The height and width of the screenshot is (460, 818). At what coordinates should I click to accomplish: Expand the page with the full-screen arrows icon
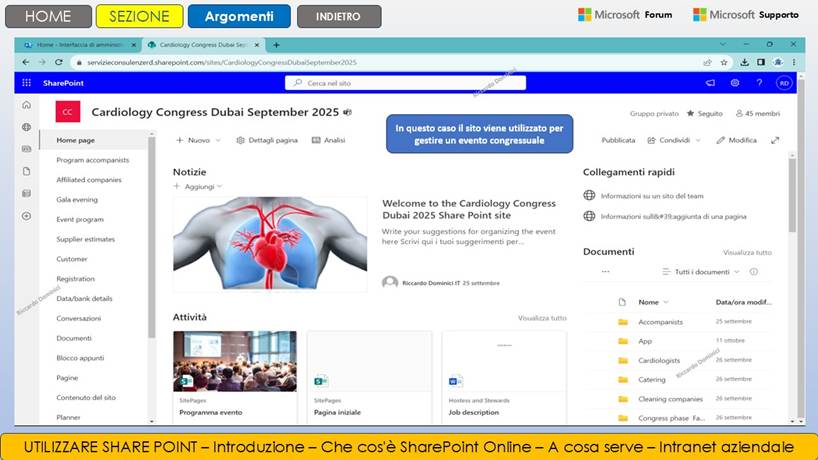[x=775, y=140]
